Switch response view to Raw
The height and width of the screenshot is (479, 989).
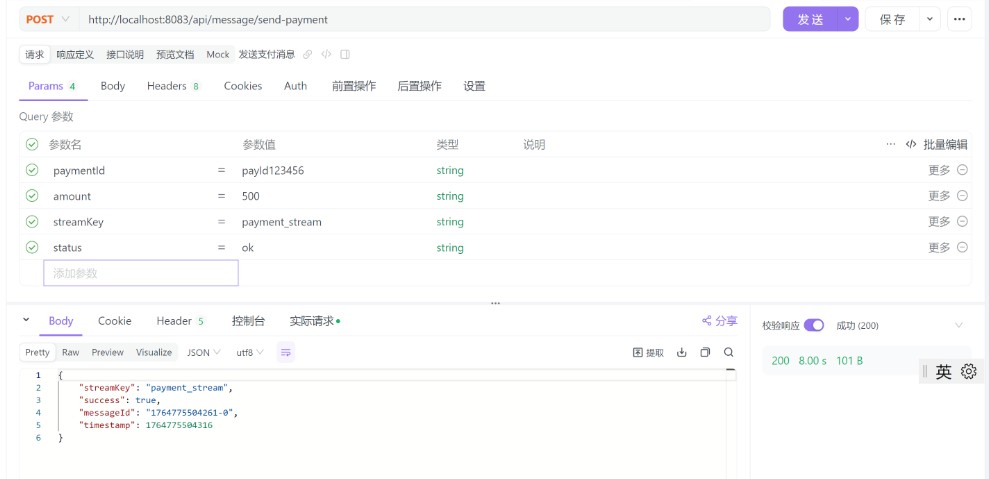point(71,352)
